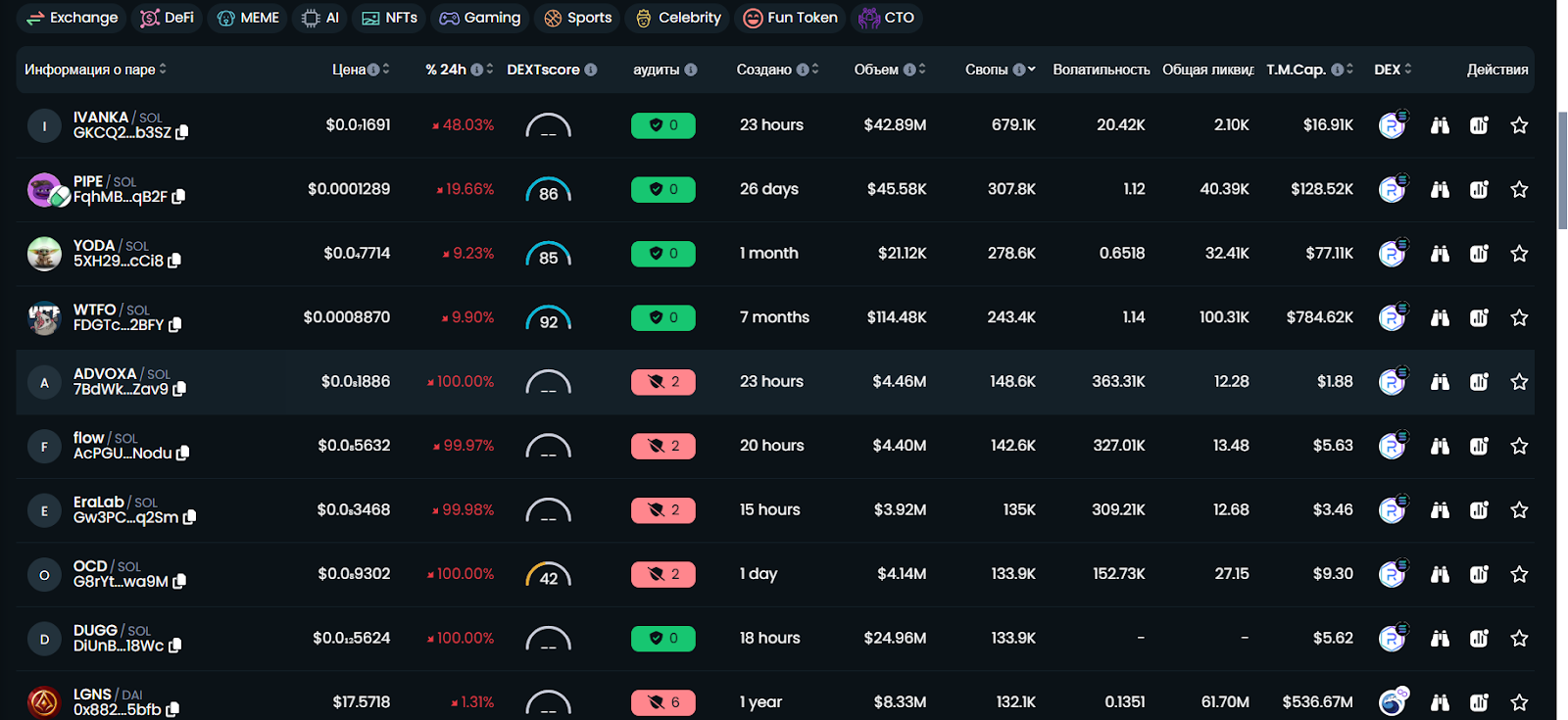Star the EraLab pair
Viewport: 1568px width, 720px height.
(x=1519, y=510)
